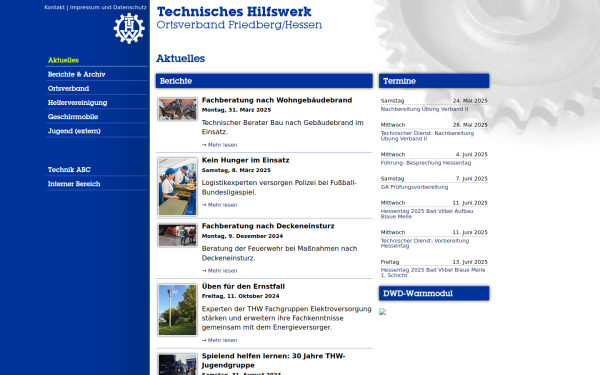Screen dimensions: 600x375
Task: Click the Technisches Hilfswerk site title
Action: (x=234, y=11)
